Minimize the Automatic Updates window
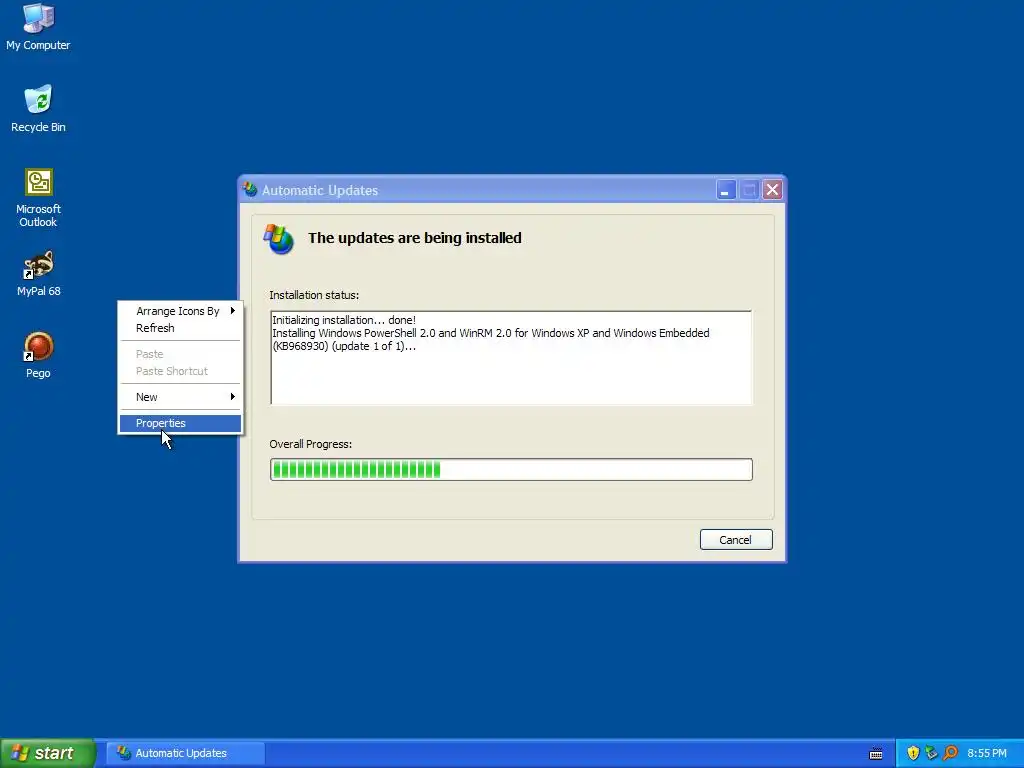Viewport: 1024px width, 768px height. [726, 190]
